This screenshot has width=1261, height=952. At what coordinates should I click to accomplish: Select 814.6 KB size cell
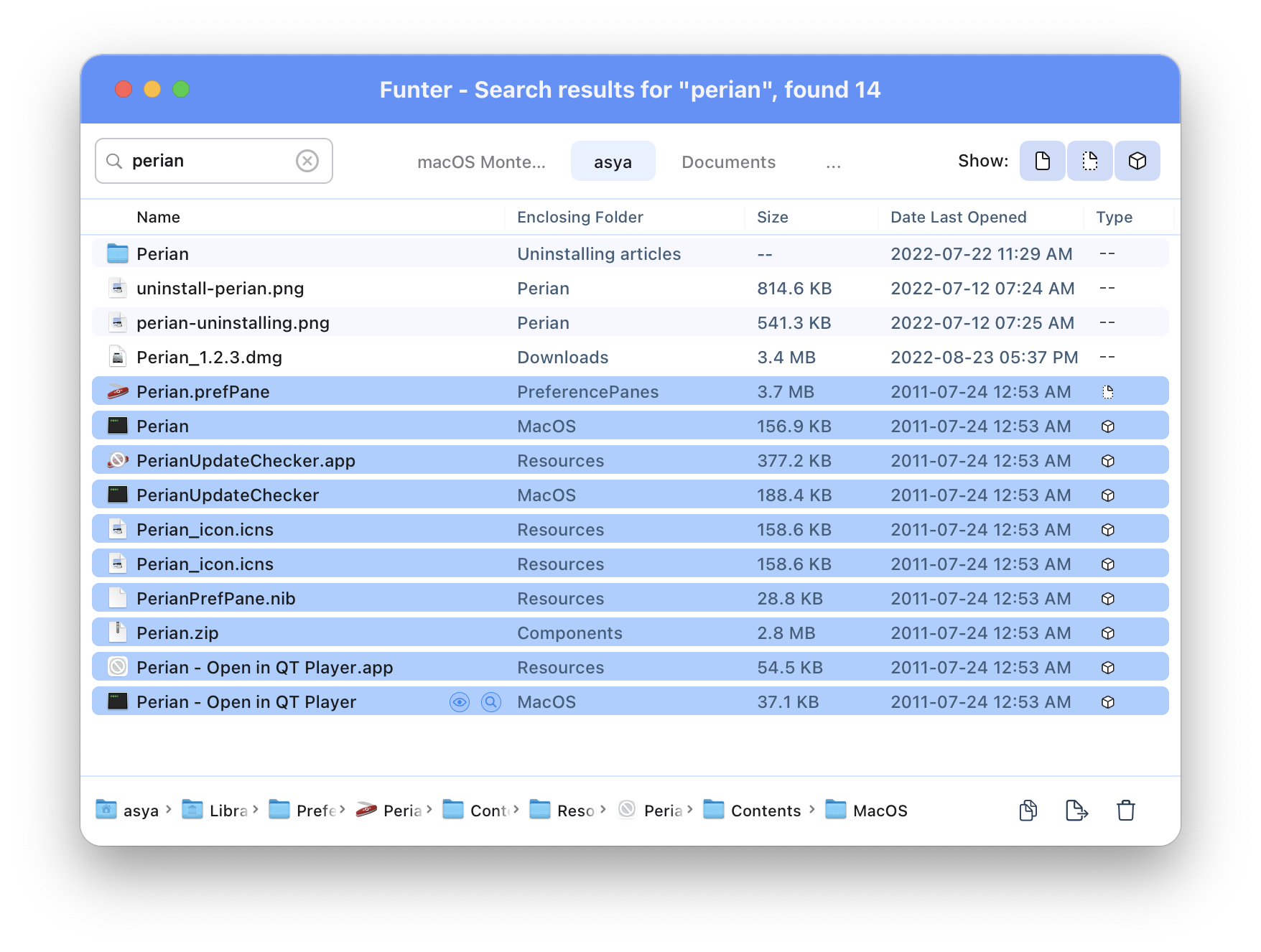tap(794, 288)
